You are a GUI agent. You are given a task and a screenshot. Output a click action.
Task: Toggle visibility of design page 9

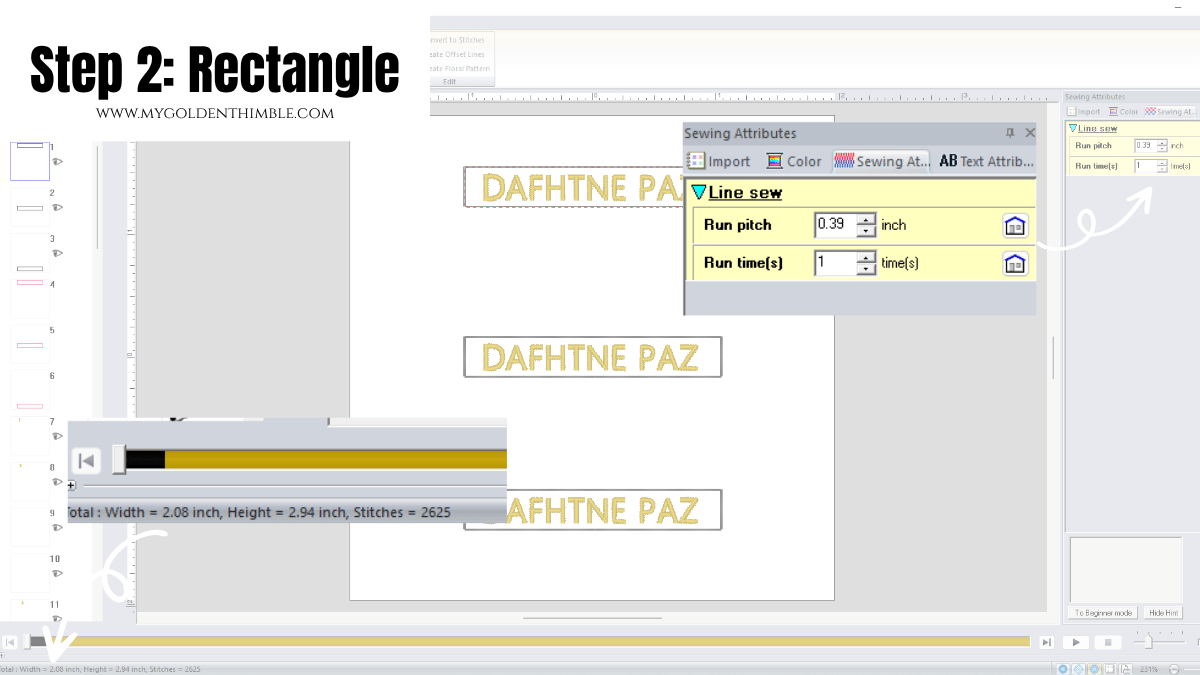pyautogui.click(x=57, y=525)
